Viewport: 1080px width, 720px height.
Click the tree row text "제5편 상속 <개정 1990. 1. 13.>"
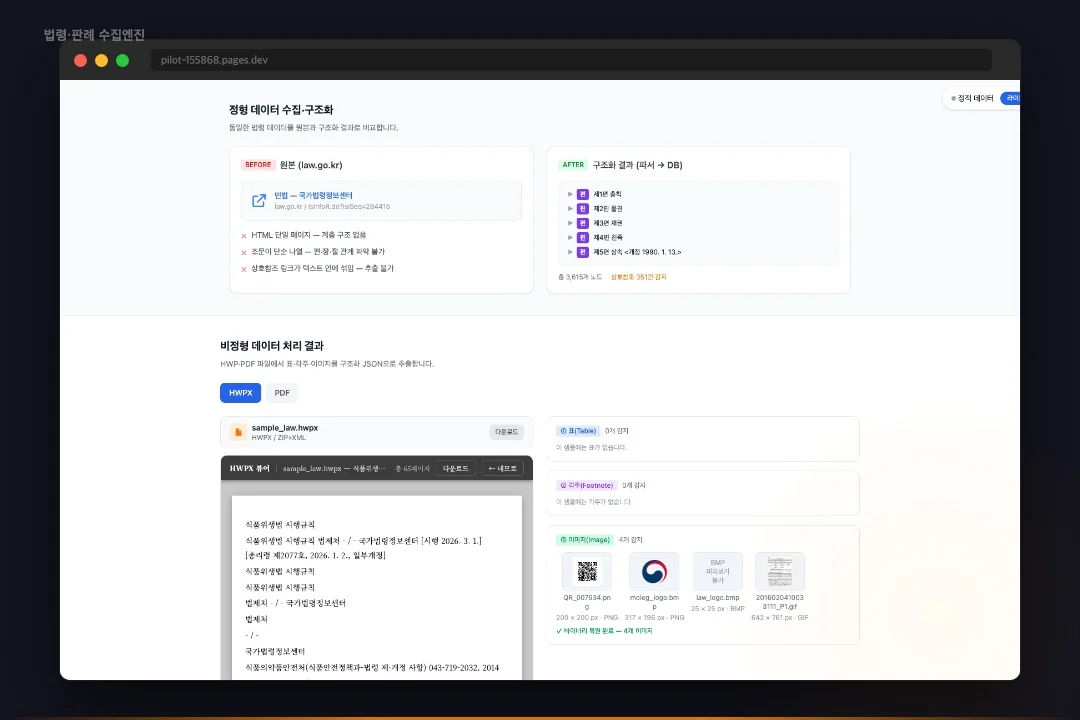(637, 252)
